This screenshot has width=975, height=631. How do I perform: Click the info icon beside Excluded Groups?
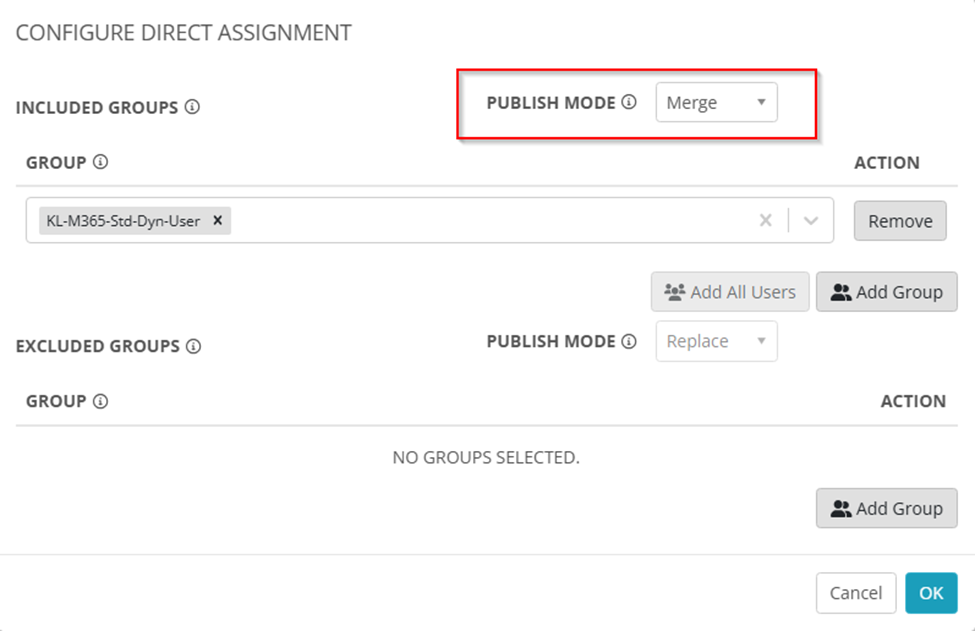coord(194,346)
